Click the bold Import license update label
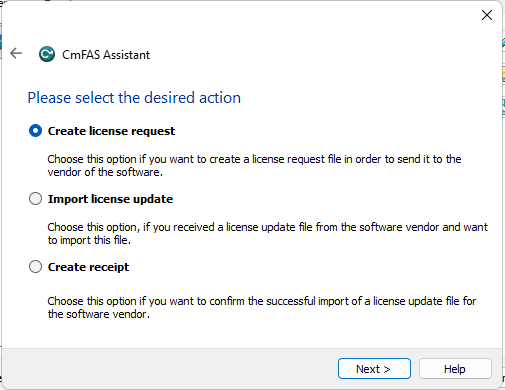505x390 pixels. [x=110, y=199]
